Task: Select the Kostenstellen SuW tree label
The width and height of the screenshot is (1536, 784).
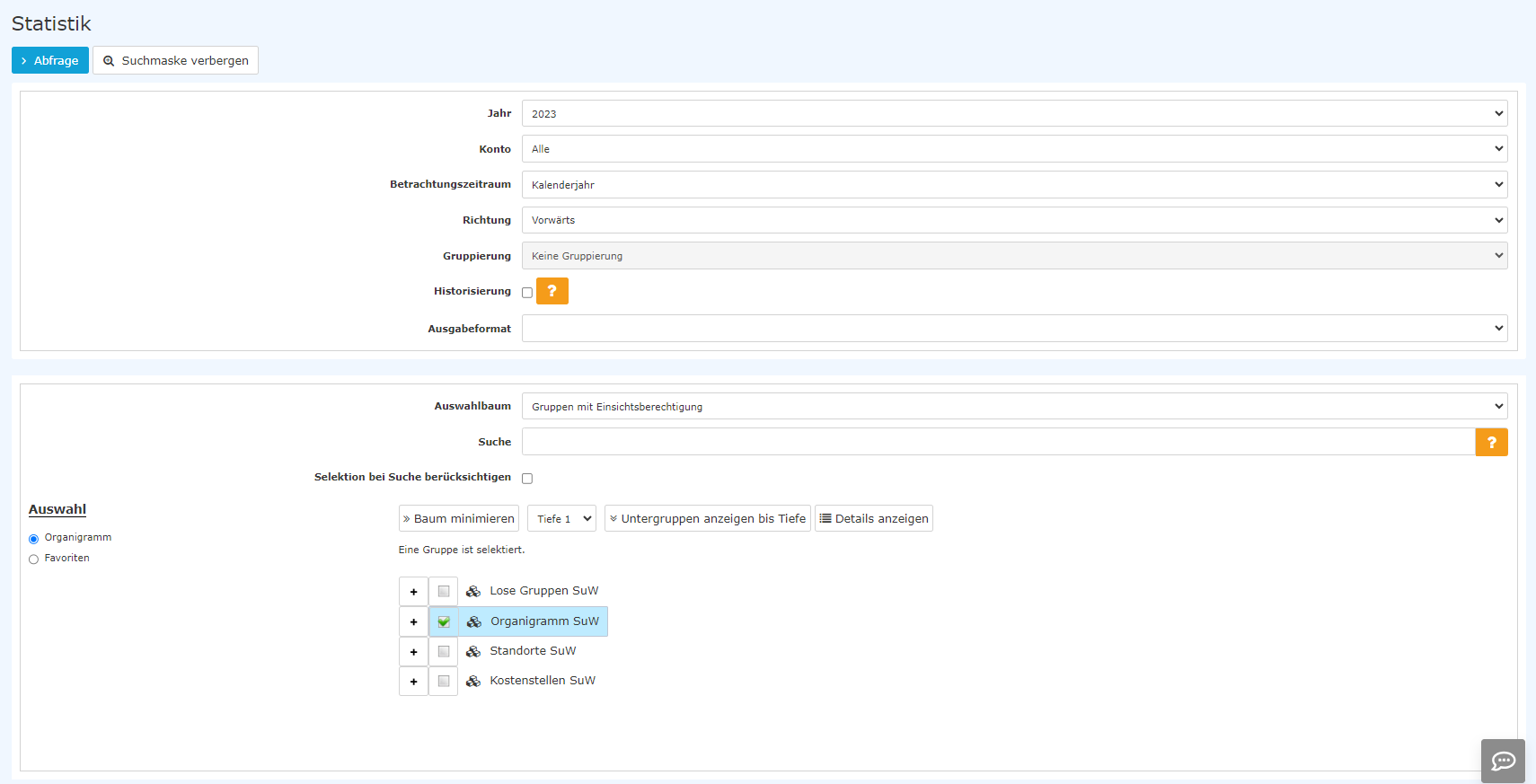Action: coord(543,681)
